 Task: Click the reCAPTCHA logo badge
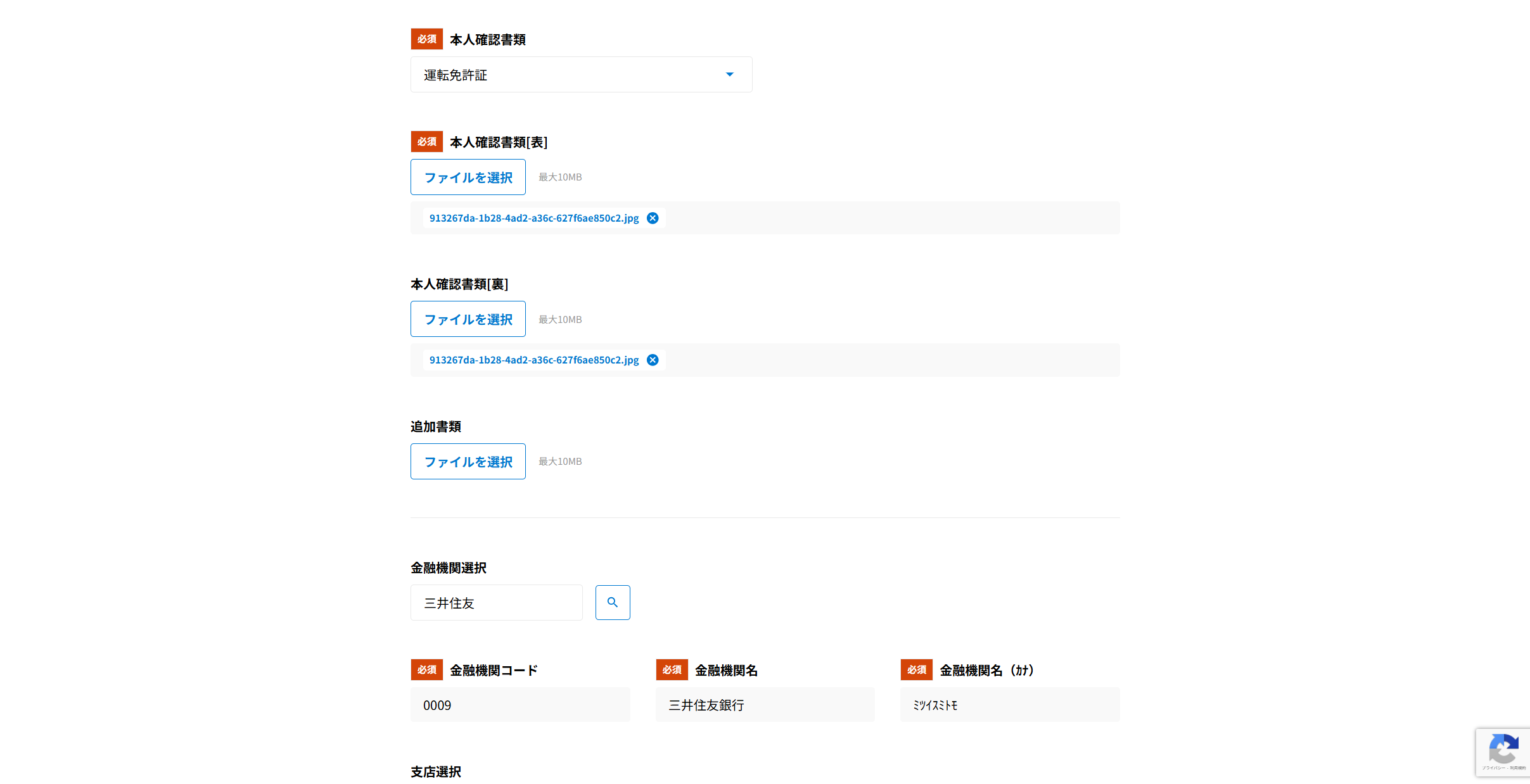click(x=1503, y=748)
